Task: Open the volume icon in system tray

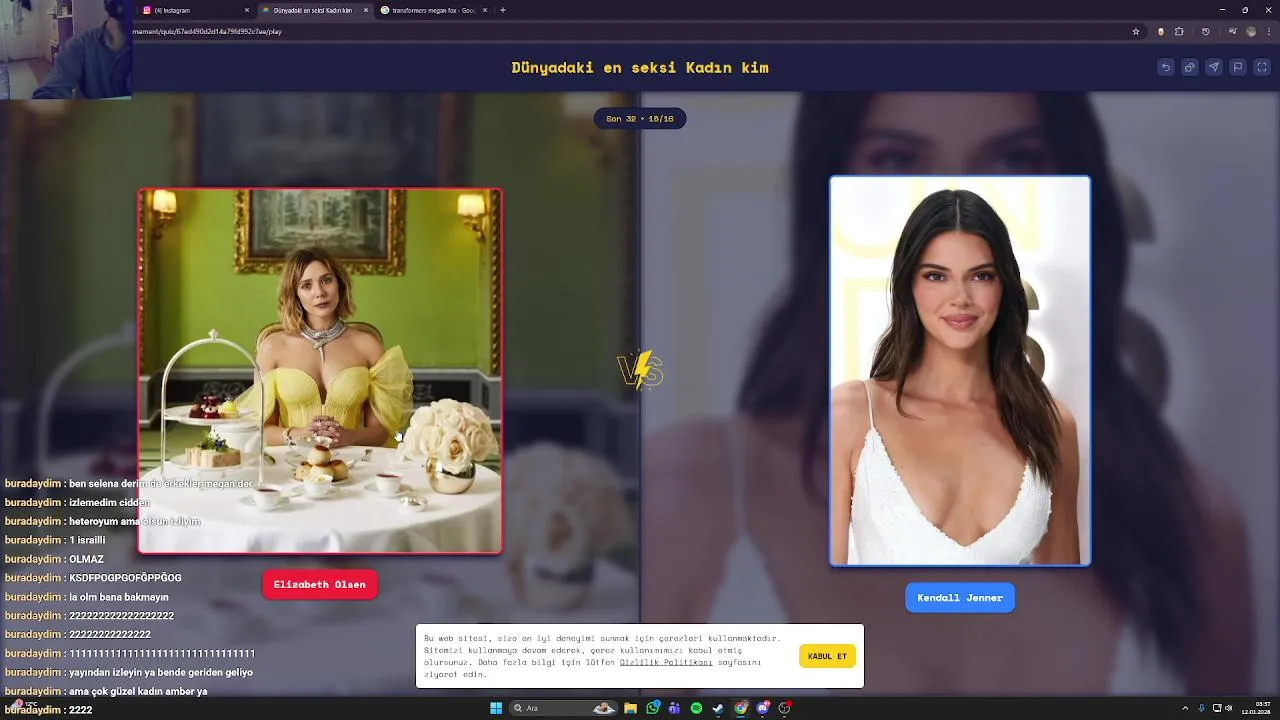Action: (1228, 708)
